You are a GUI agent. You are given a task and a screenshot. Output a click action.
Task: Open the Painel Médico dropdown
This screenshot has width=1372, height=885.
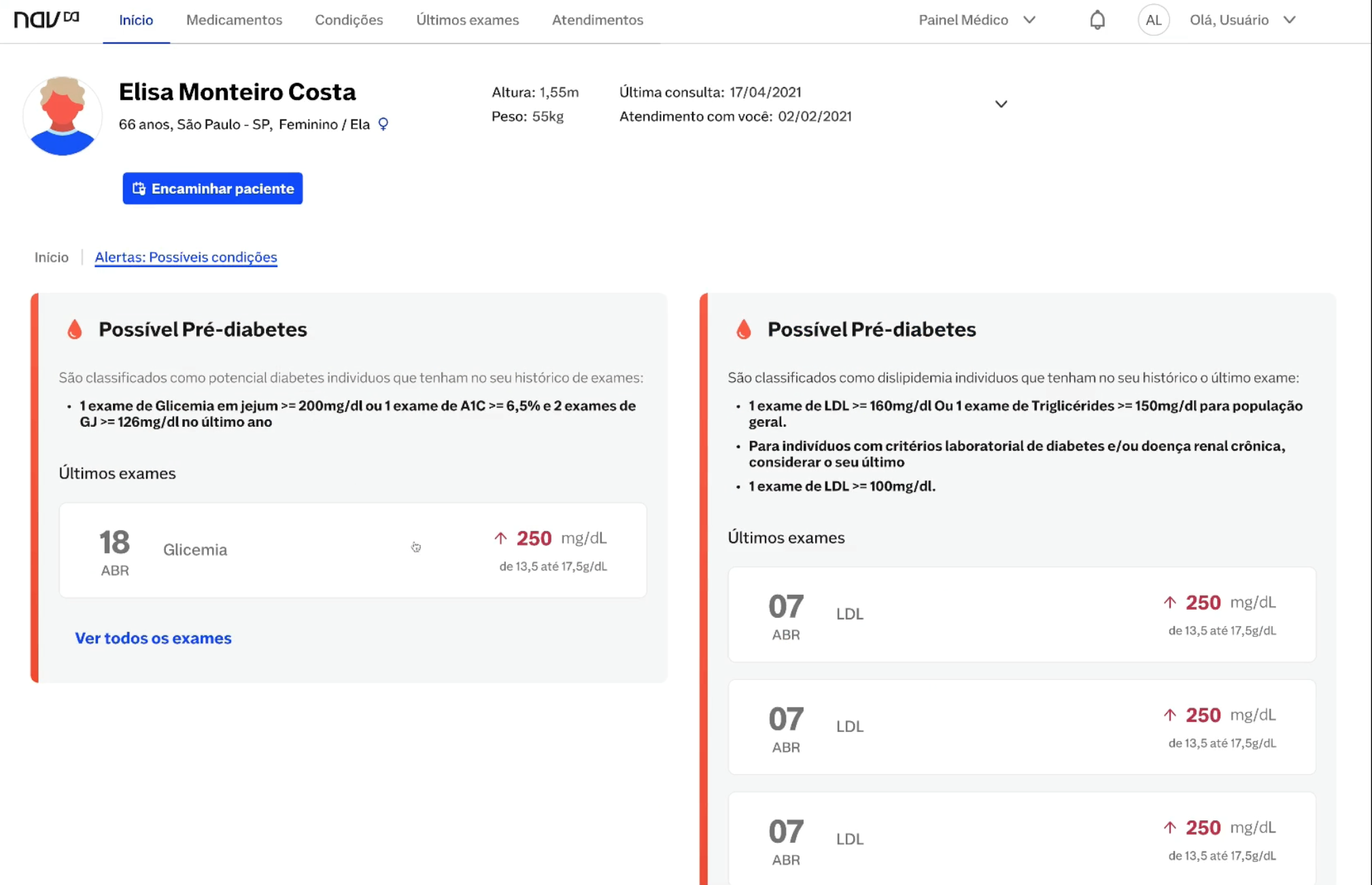pyautogui.click(x=976, y=20)
